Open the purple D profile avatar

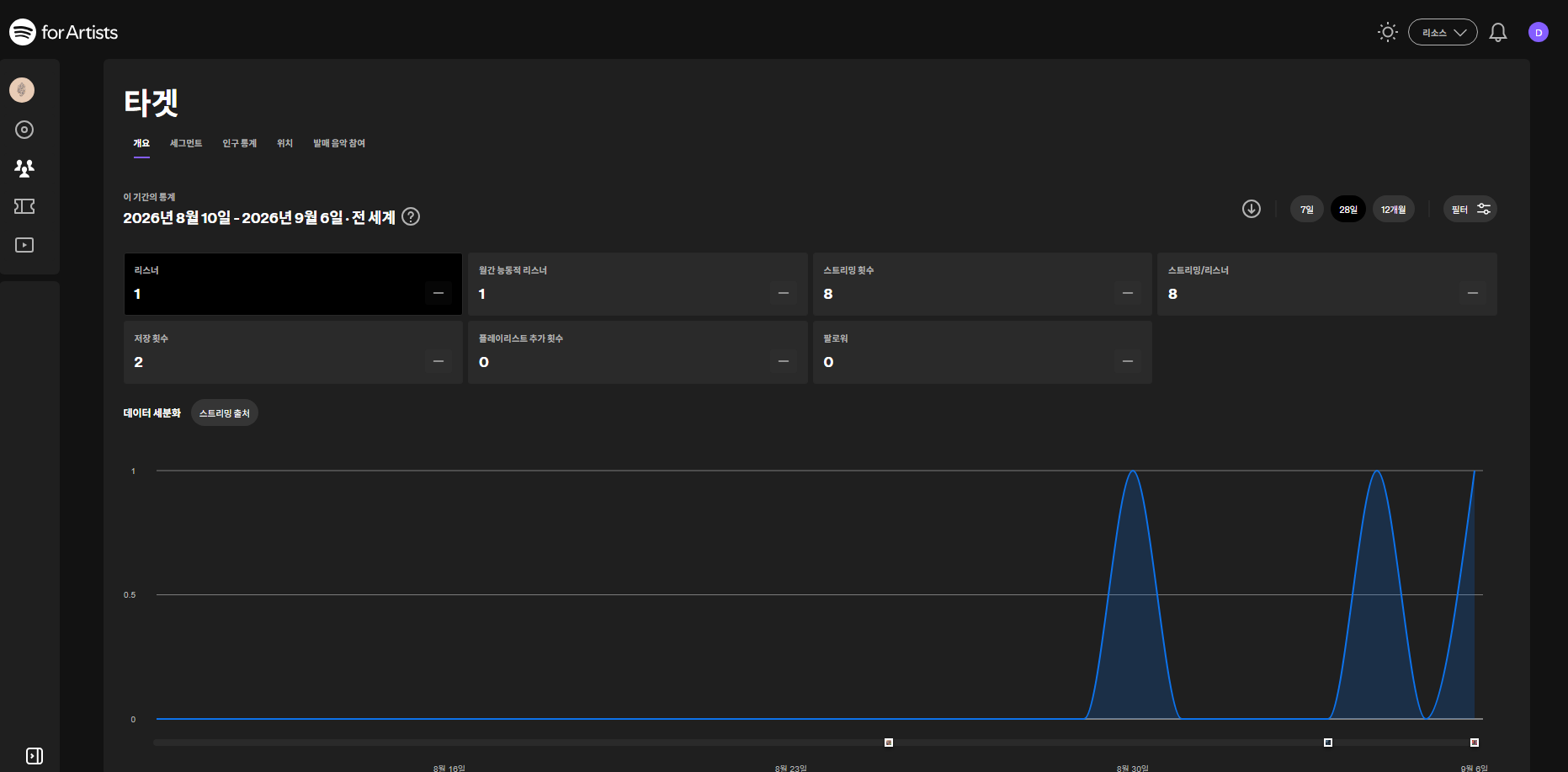(1539, 32)
